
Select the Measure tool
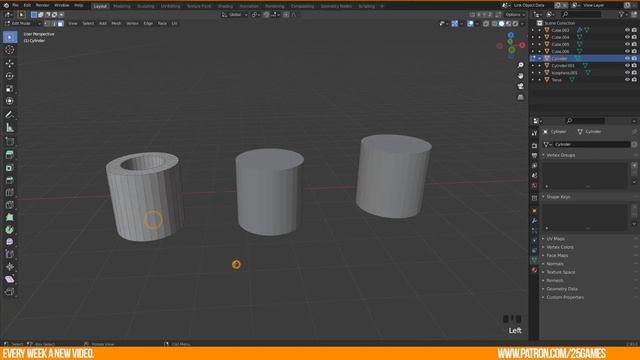pyautogui.click(x=10, y=128)
